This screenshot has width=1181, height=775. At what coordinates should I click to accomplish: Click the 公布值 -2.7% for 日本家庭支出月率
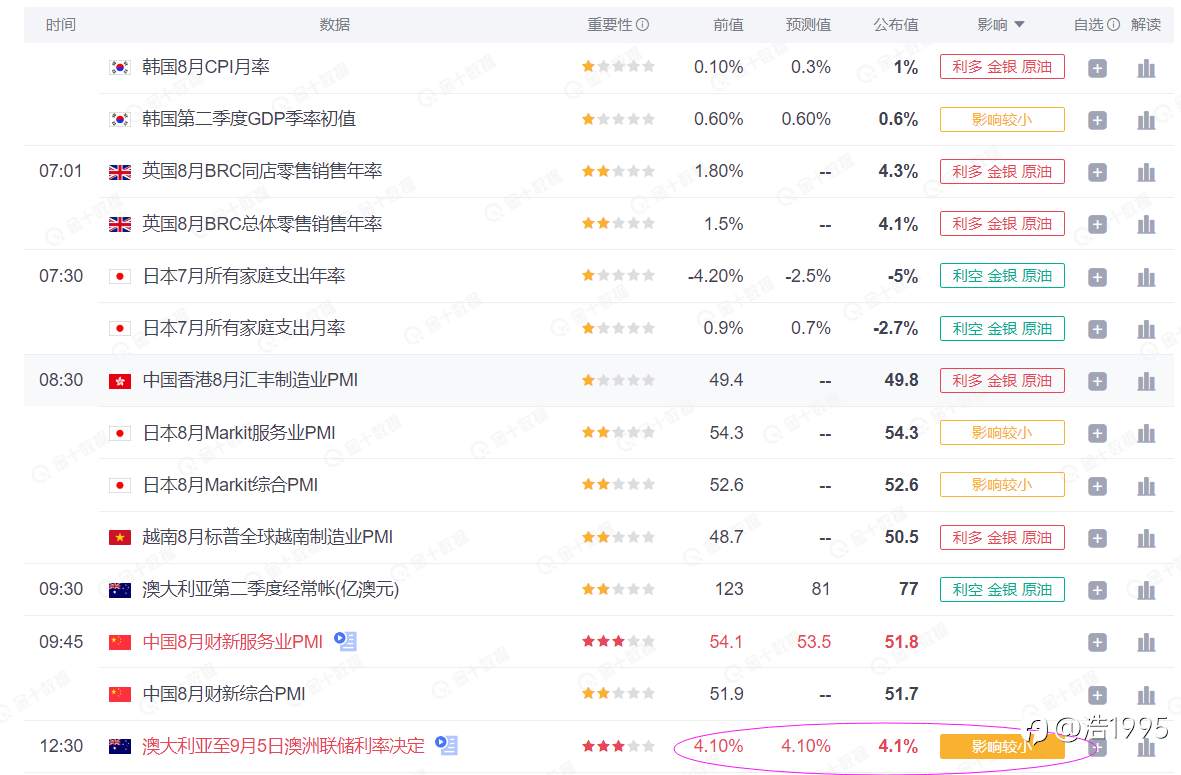click(896, 328)
